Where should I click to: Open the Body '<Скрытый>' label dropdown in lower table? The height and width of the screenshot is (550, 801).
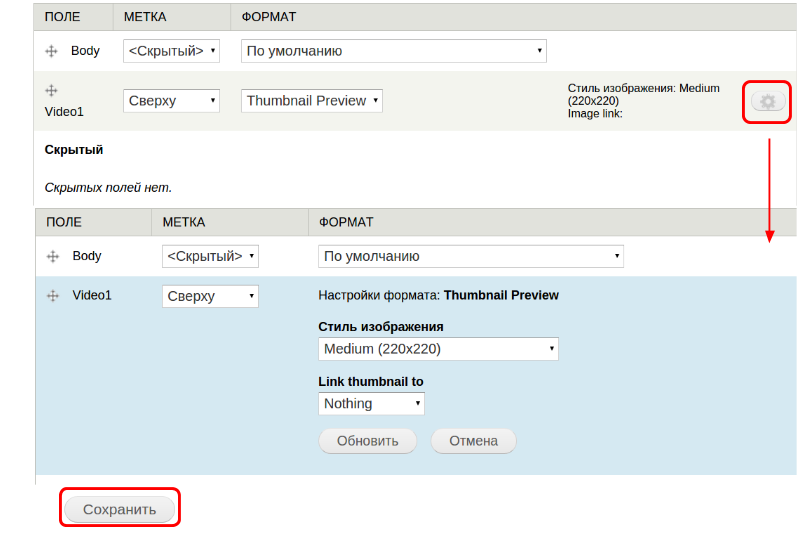click(x=210, y=256)
